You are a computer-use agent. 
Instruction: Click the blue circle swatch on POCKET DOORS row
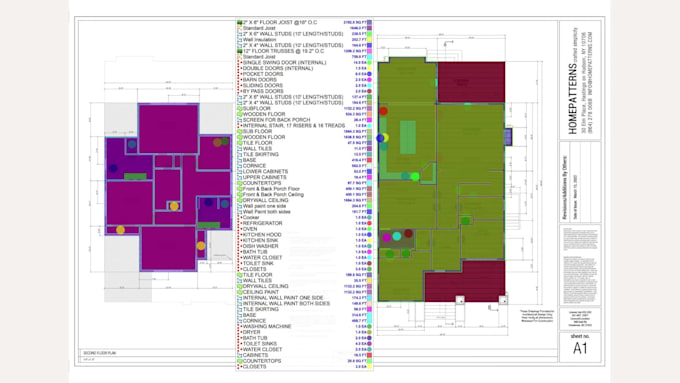369,74
